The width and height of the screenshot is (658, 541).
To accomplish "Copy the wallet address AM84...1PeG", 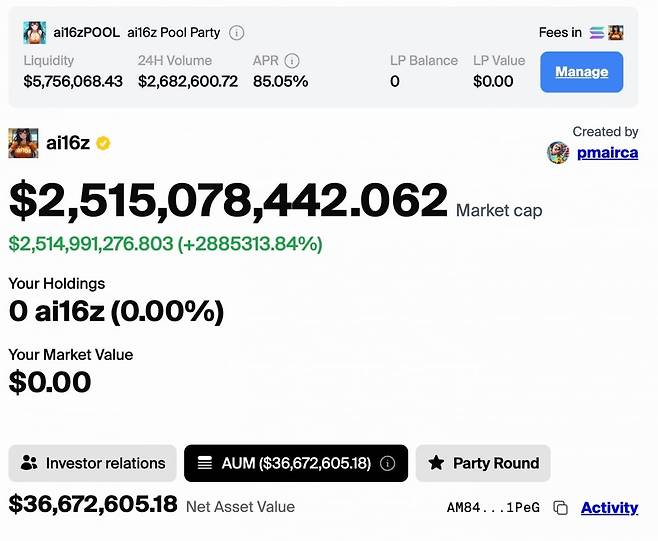I will (x=561, y=508).
